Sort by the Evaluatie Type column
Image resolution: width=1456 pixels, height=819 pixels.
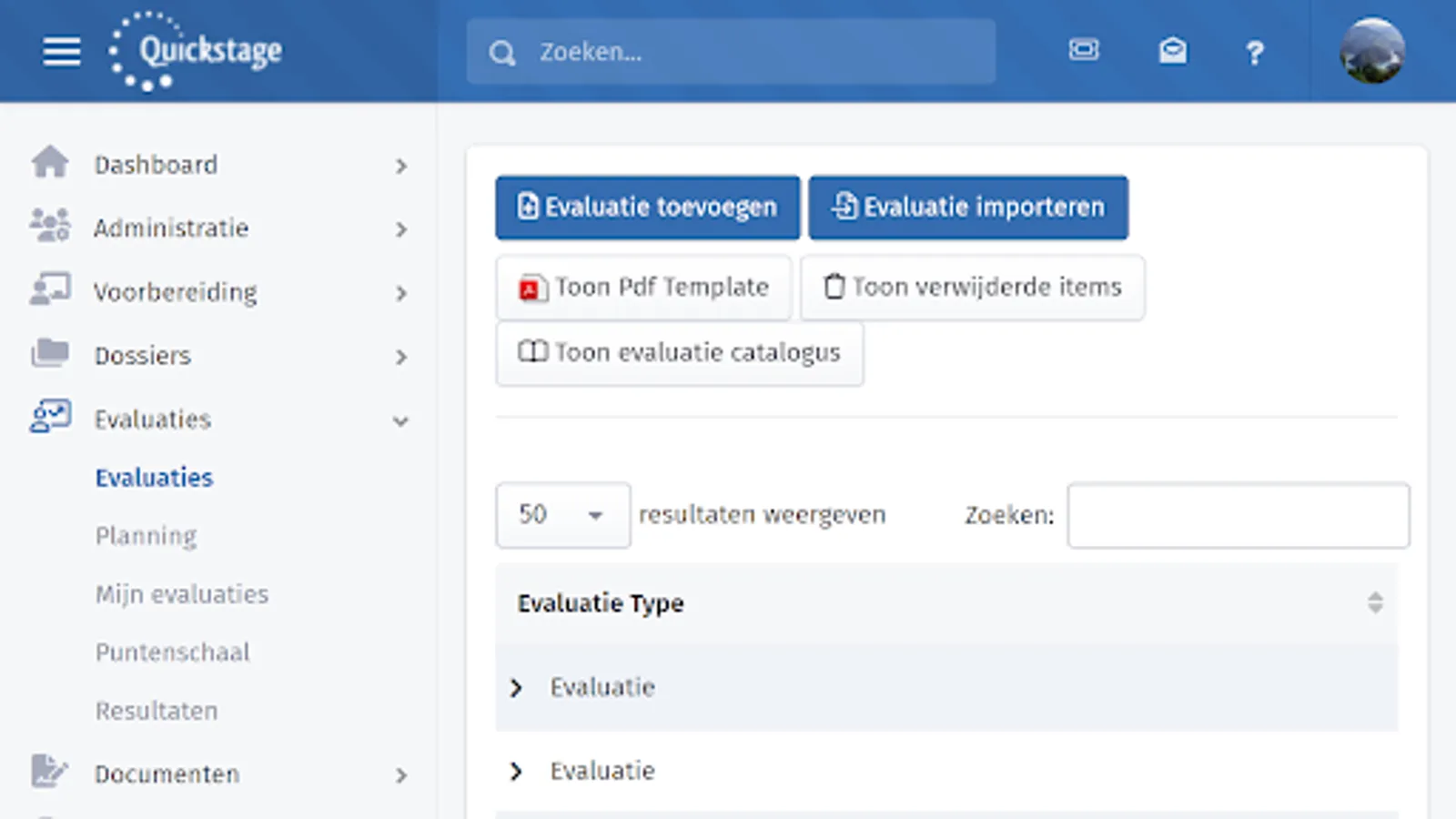tap(1375, 602)
